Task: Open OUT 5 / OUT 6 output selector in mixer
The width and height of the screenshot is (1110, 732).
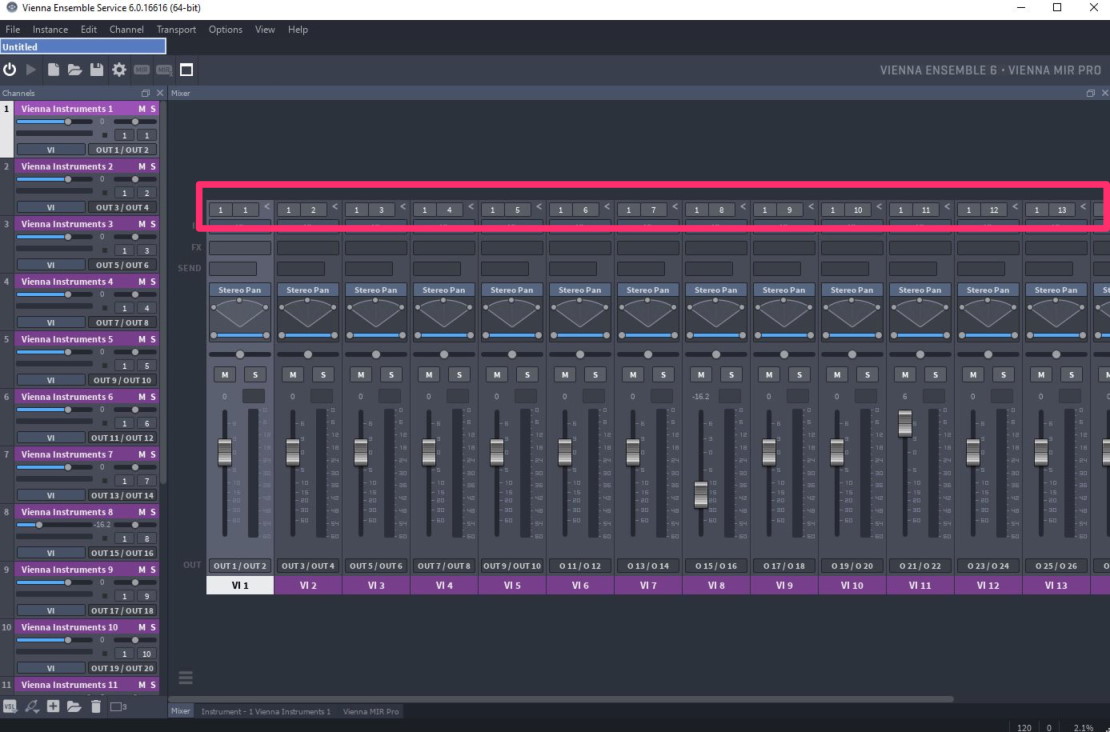Action: (376, 566)
